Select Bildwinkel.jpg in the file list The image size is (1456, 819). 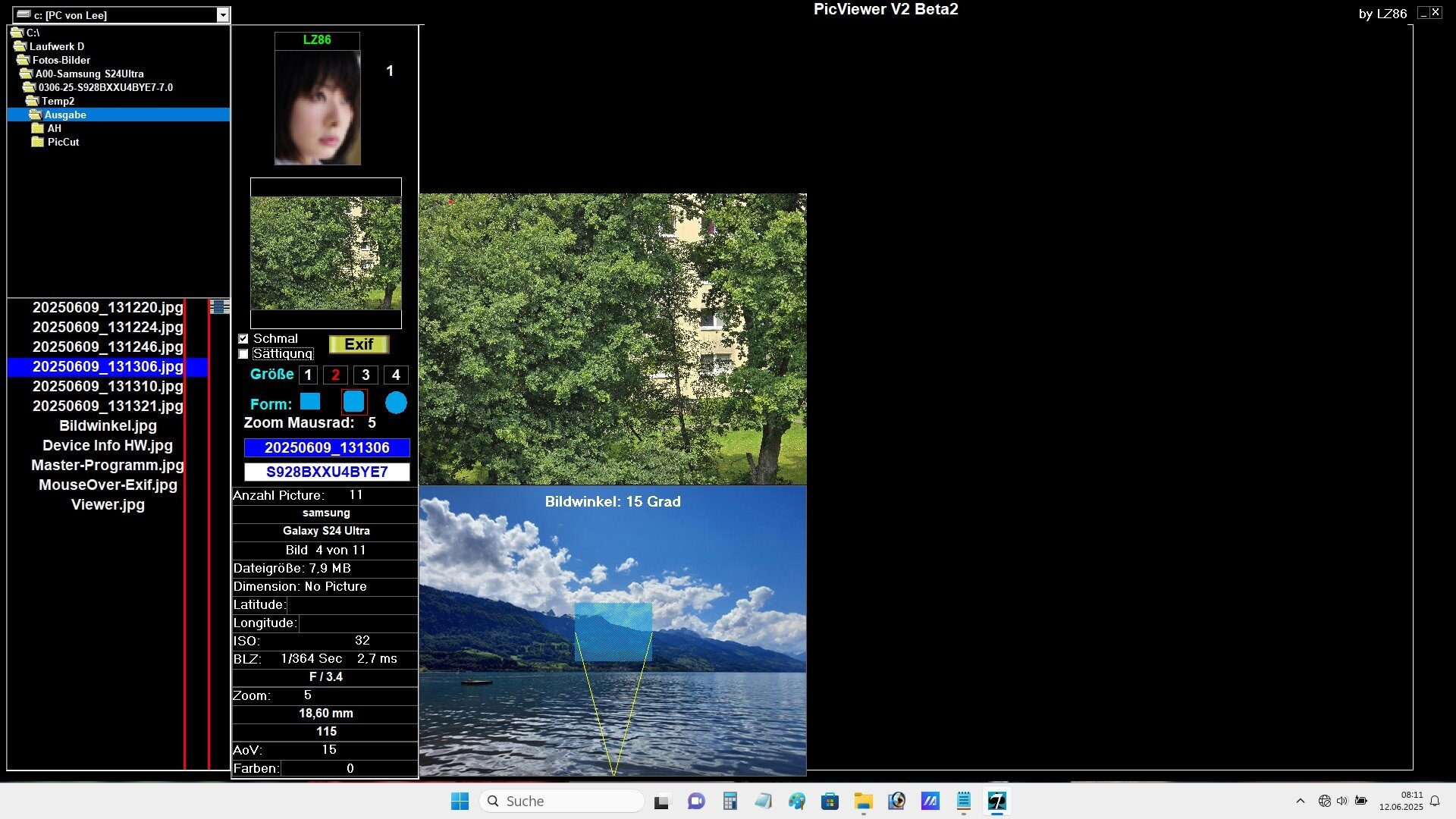tap(108, 425)
